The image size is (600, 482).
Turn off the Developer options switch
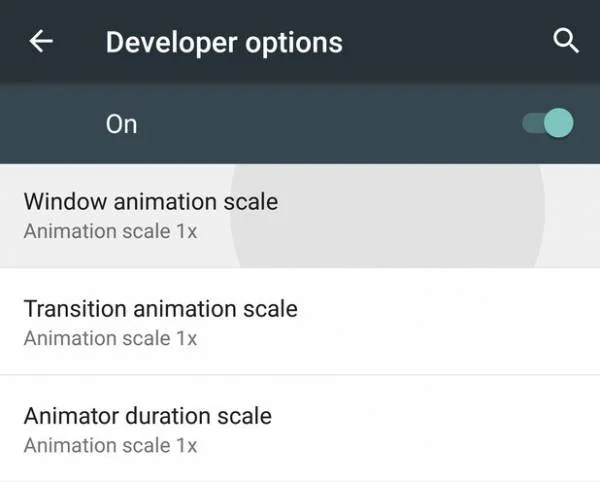pyautogui.click(x=548, y=123)
